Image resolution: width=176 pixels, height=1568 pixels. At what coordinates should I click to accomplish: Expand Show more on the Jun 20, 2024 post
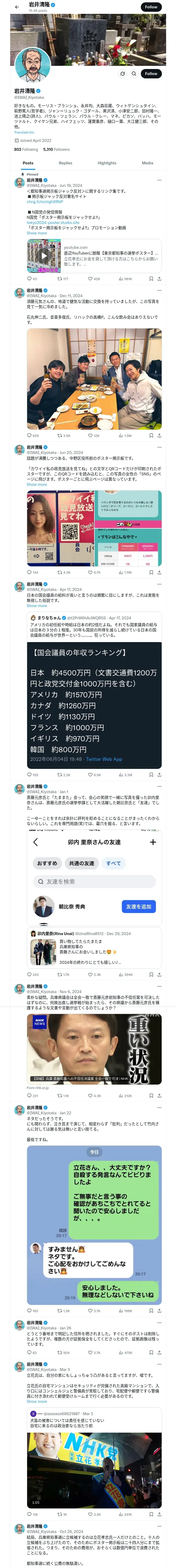[37, 485]
